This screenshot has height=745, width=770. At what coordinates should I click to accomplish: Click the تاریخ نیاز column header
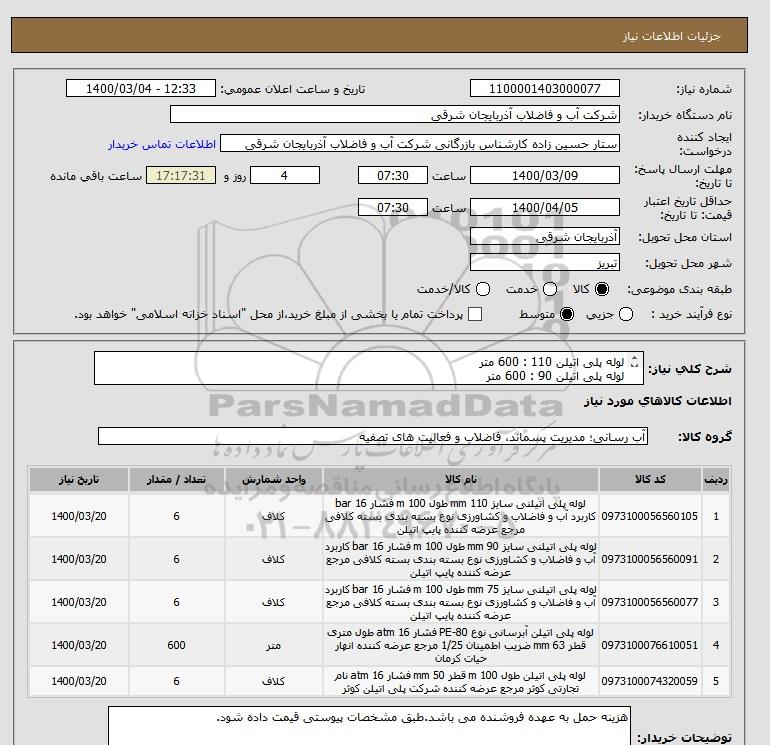[79, 479]
